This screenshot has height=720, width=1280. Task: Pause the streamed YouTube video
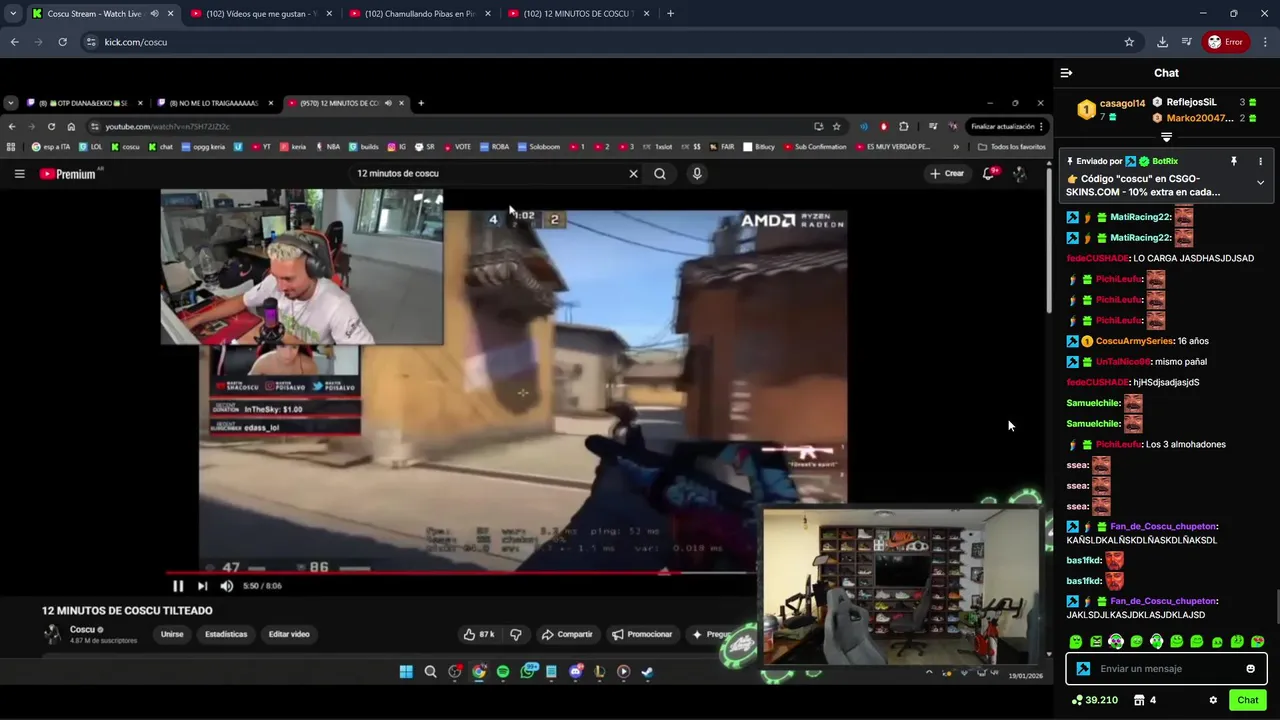(x=178, y=586)
